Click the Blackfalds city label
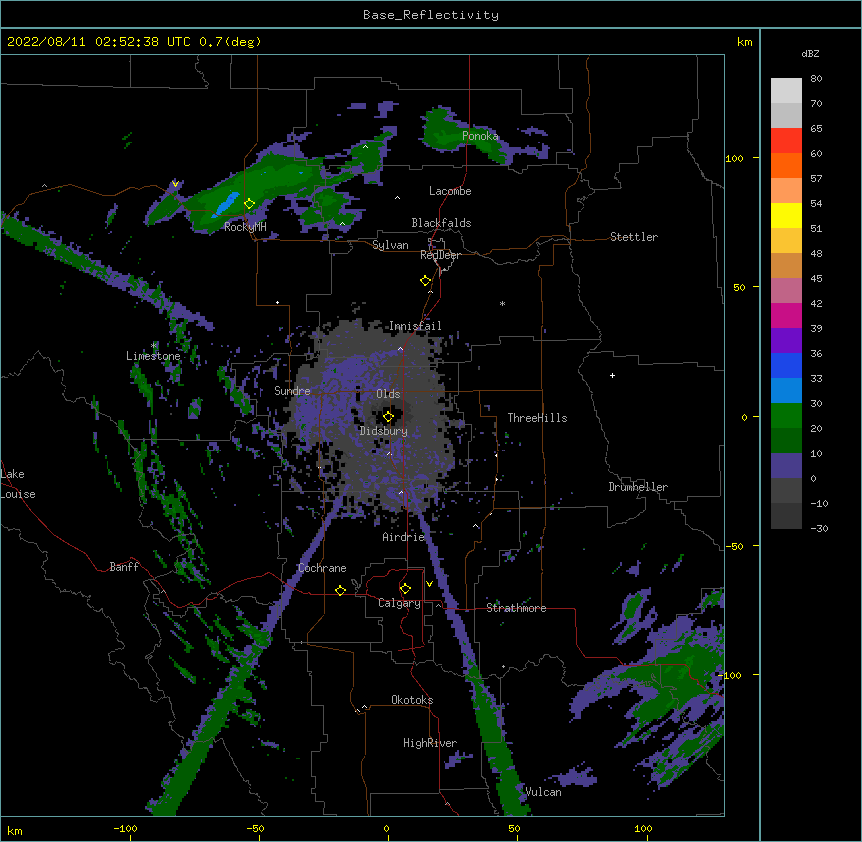Screen dimensions: 862x842 pos(441,223)
